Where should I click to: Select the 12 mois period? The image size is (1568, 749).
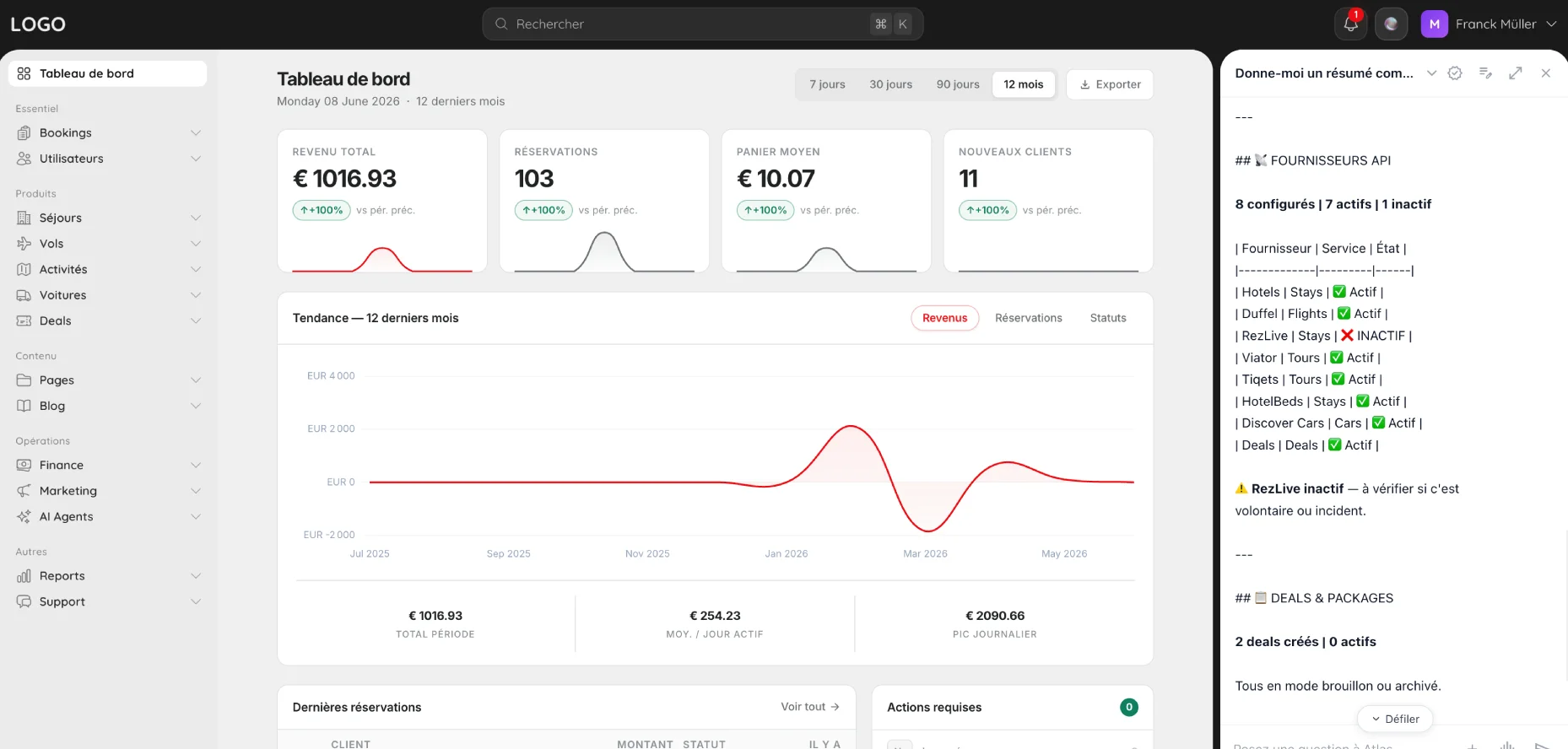(1023, 84)
